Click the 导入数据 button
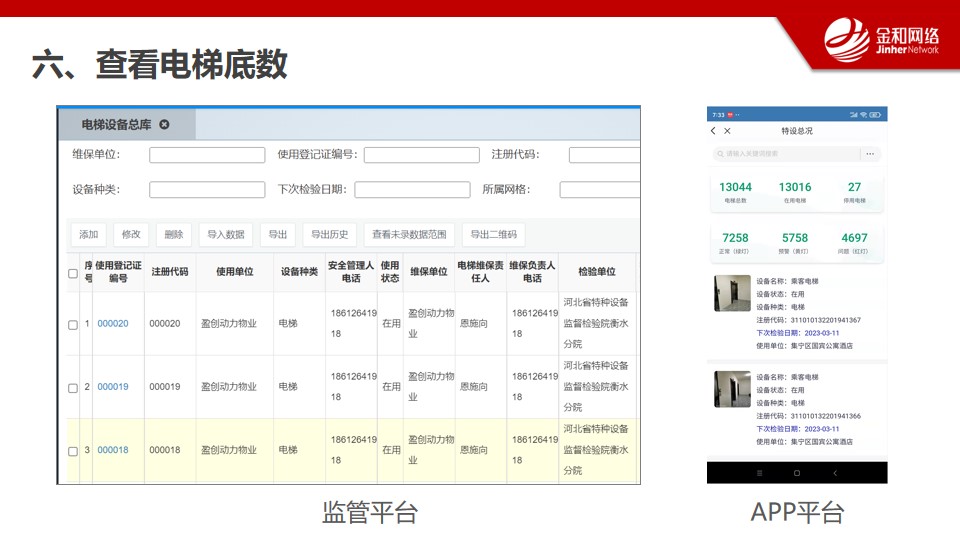960x540 pixels. (x=226, y=235)
